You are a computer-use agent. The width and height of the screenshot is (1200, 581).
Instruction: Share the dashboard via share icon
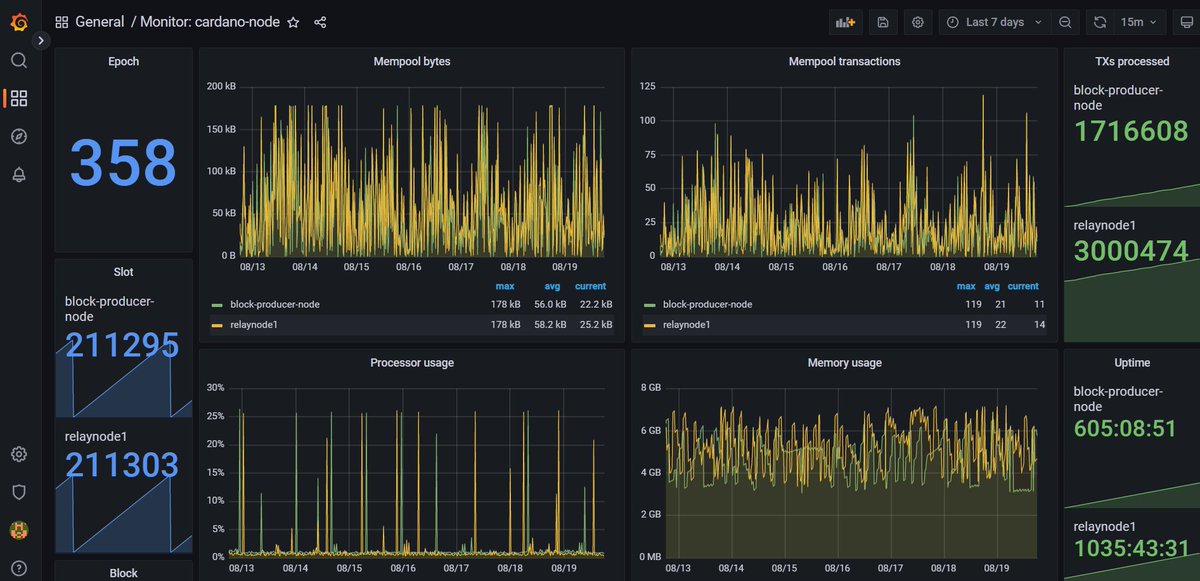click(x=320, y=22)
